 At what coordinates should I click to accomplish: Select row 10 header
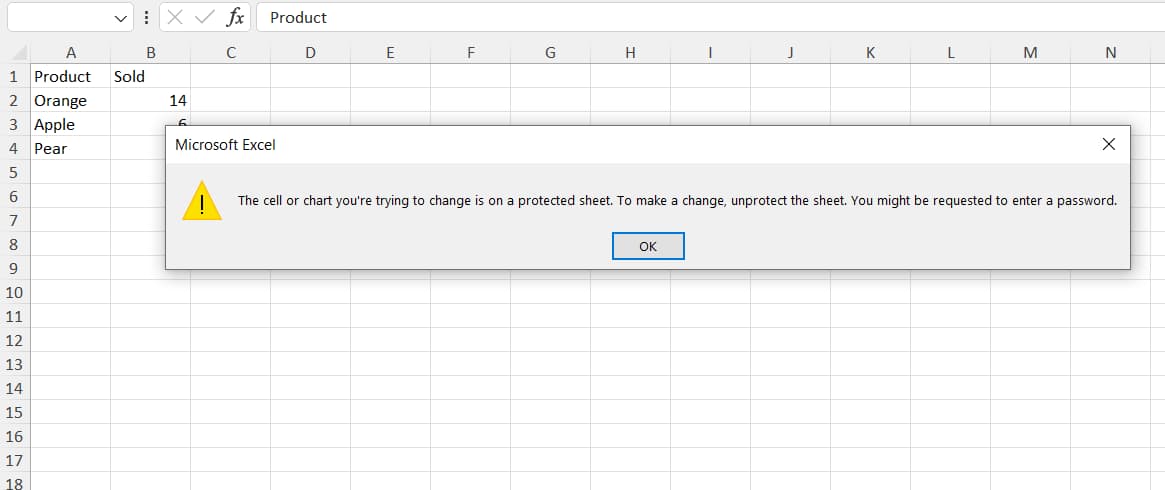(x=15, y=292)
